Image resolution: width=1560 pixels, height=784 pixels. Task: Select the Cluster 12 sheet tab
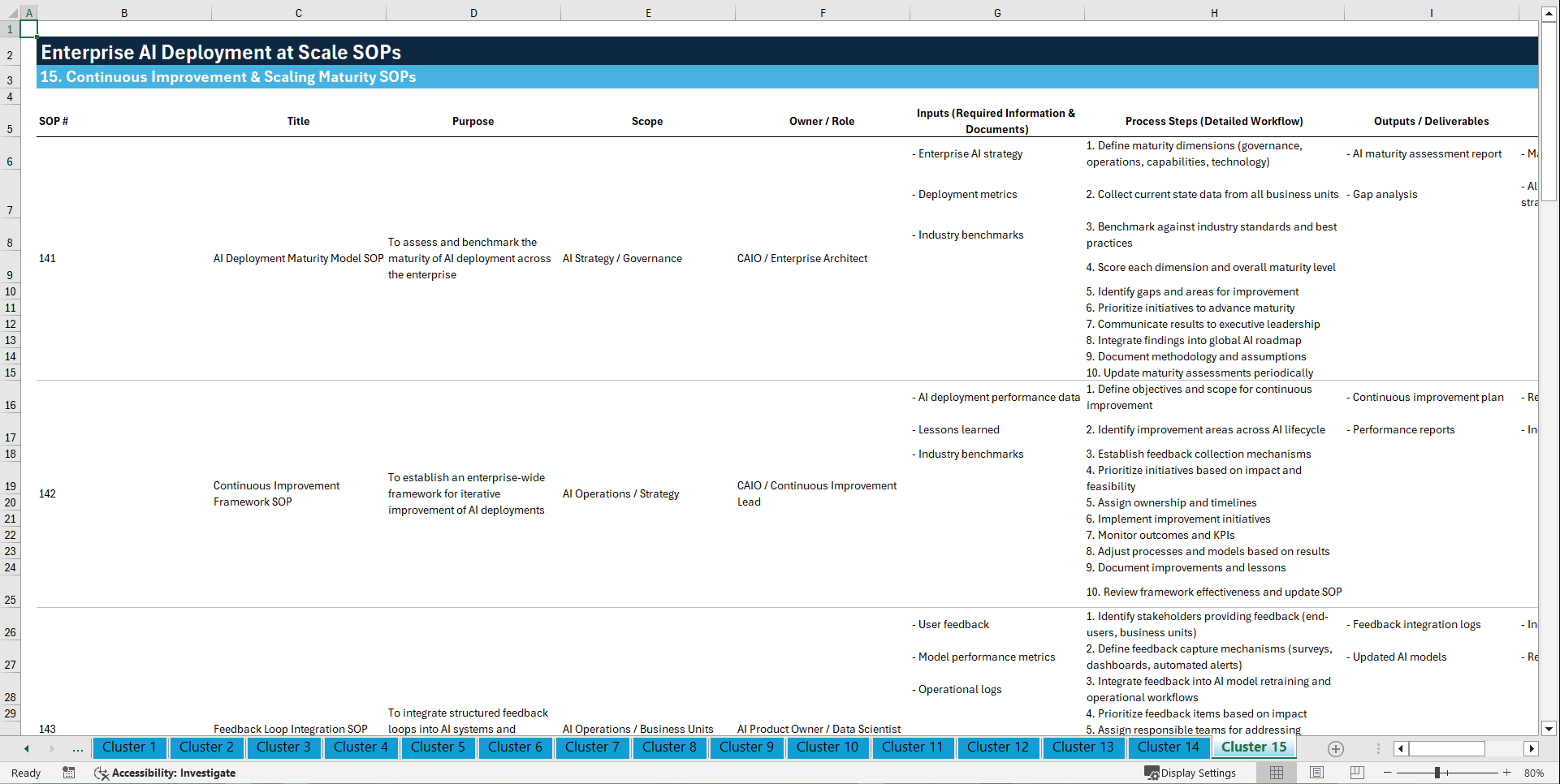click(x=998, y=747)
